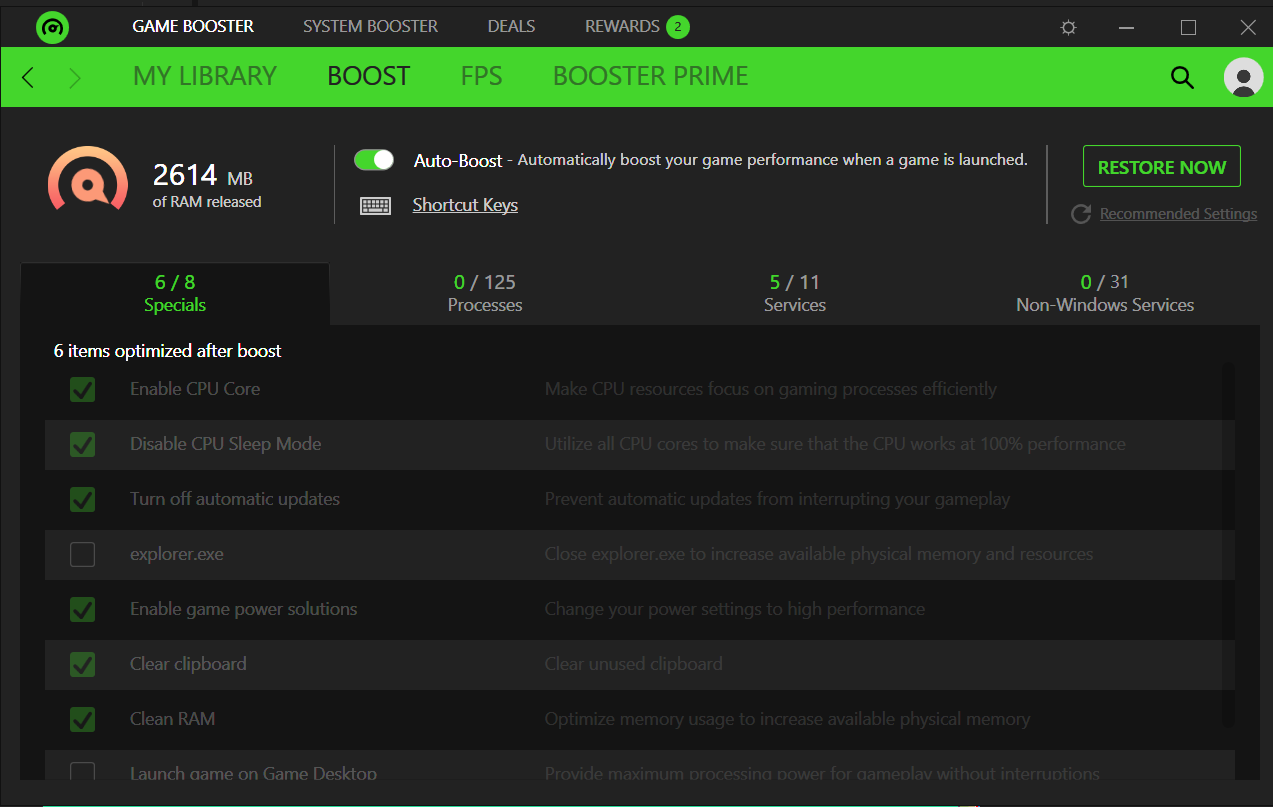Open the user profile avatar
Screen dimensions: 1273x807
click(1243, 77)
